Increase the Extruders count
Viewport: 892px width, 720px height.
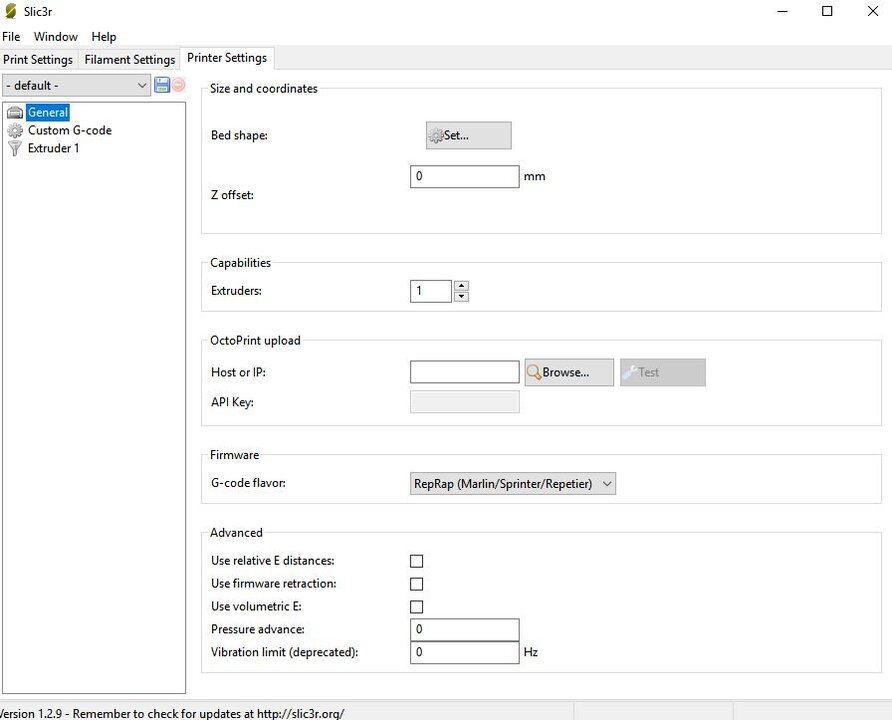tap(461, 285)
